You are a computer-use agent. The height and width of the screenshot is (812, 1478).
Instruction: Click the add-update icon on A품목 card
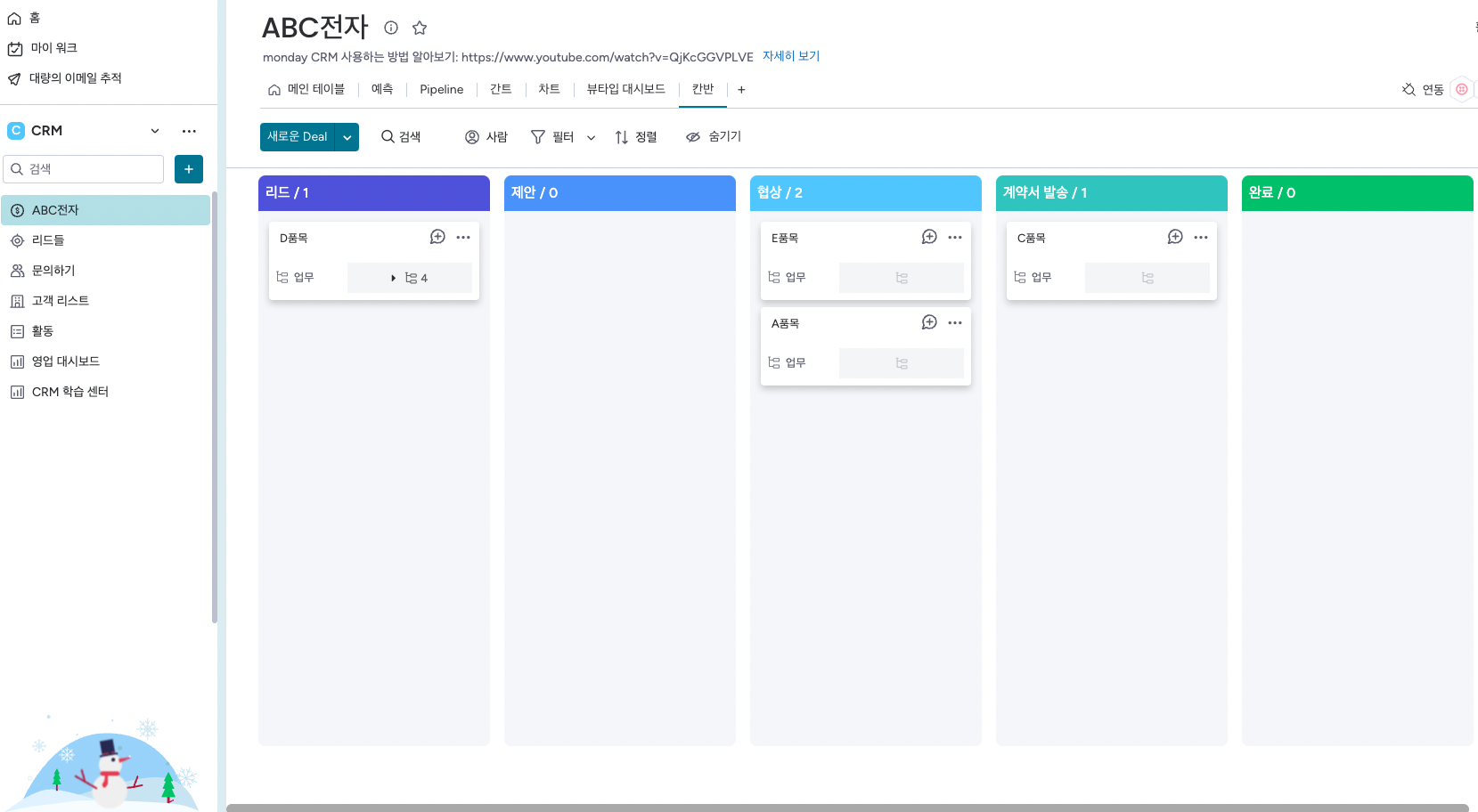click(929, 322)
